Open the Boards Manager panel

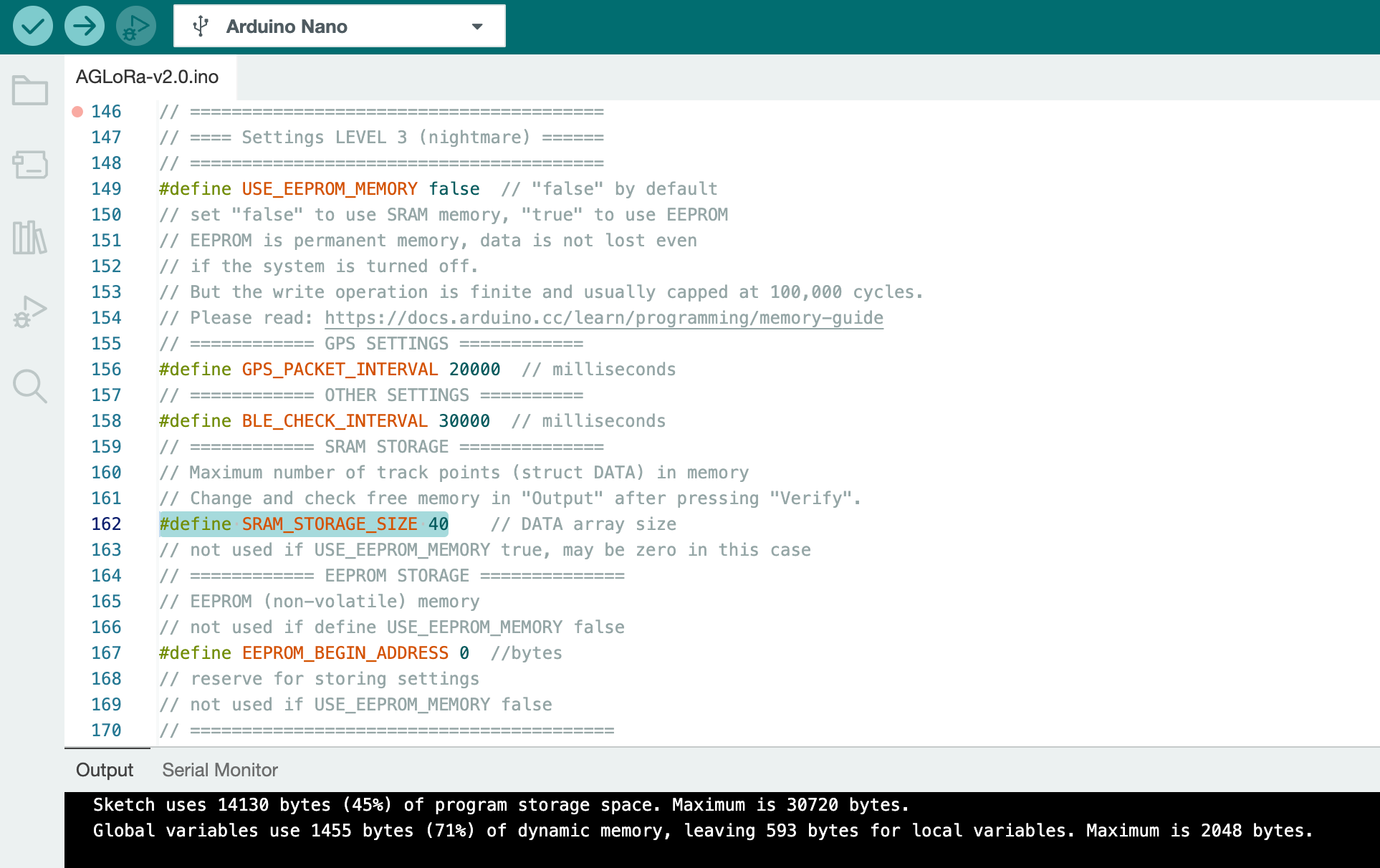(x=29, y=165)
